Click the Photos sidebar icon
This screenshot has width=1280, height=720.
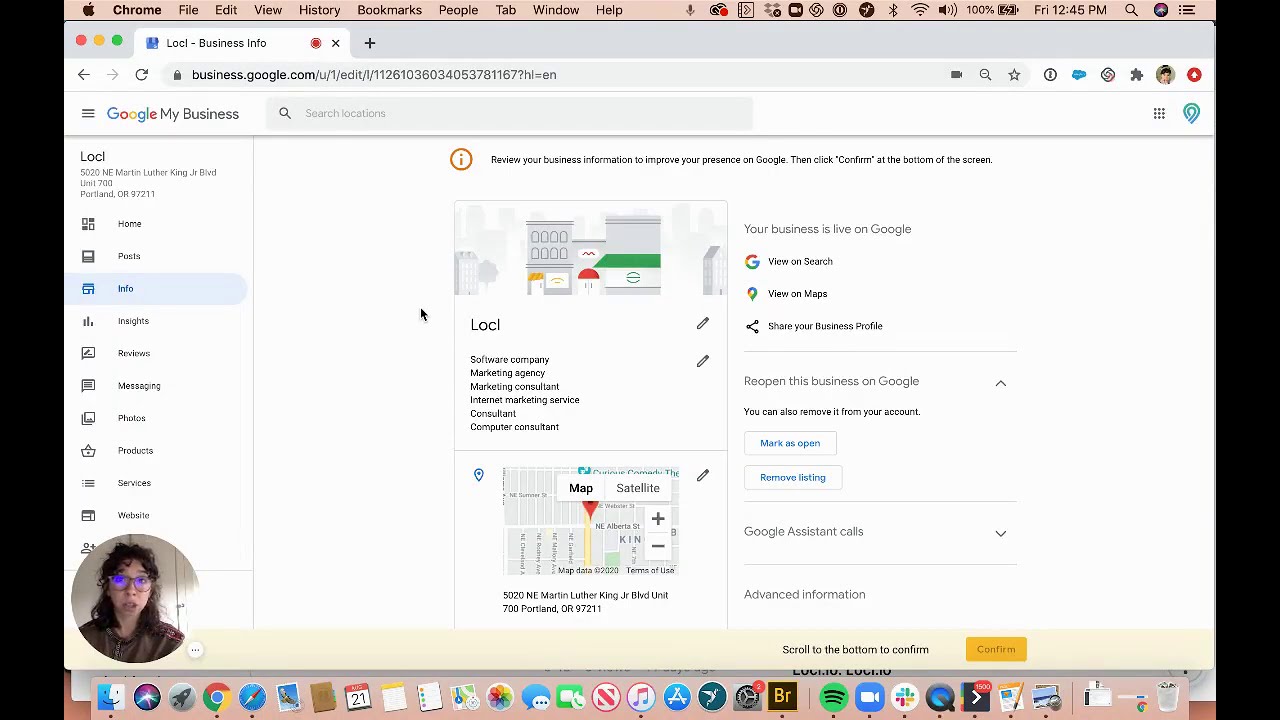(88, 418)
